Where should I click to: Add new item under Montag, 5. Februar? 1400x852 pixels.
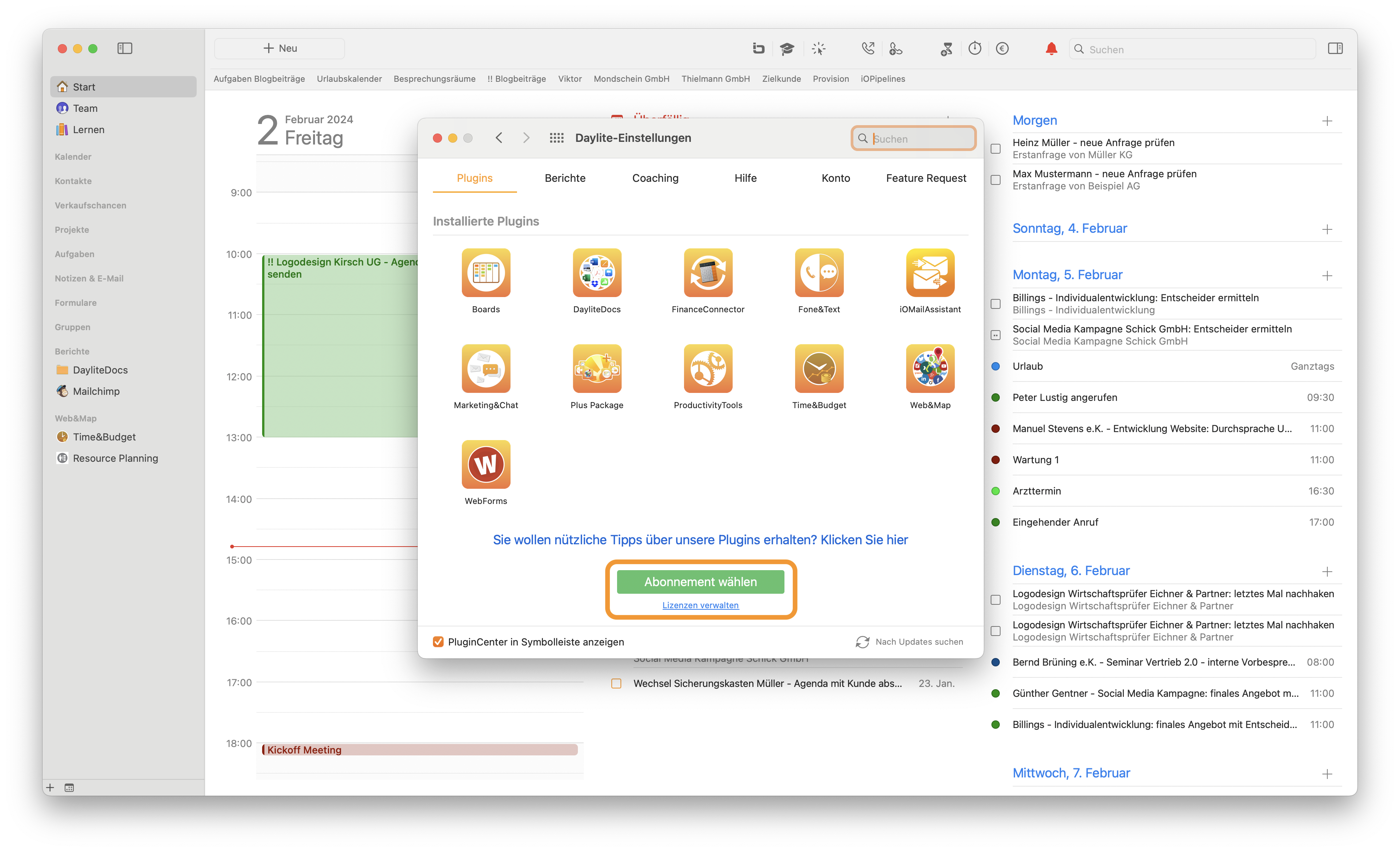pos(1327,275)
